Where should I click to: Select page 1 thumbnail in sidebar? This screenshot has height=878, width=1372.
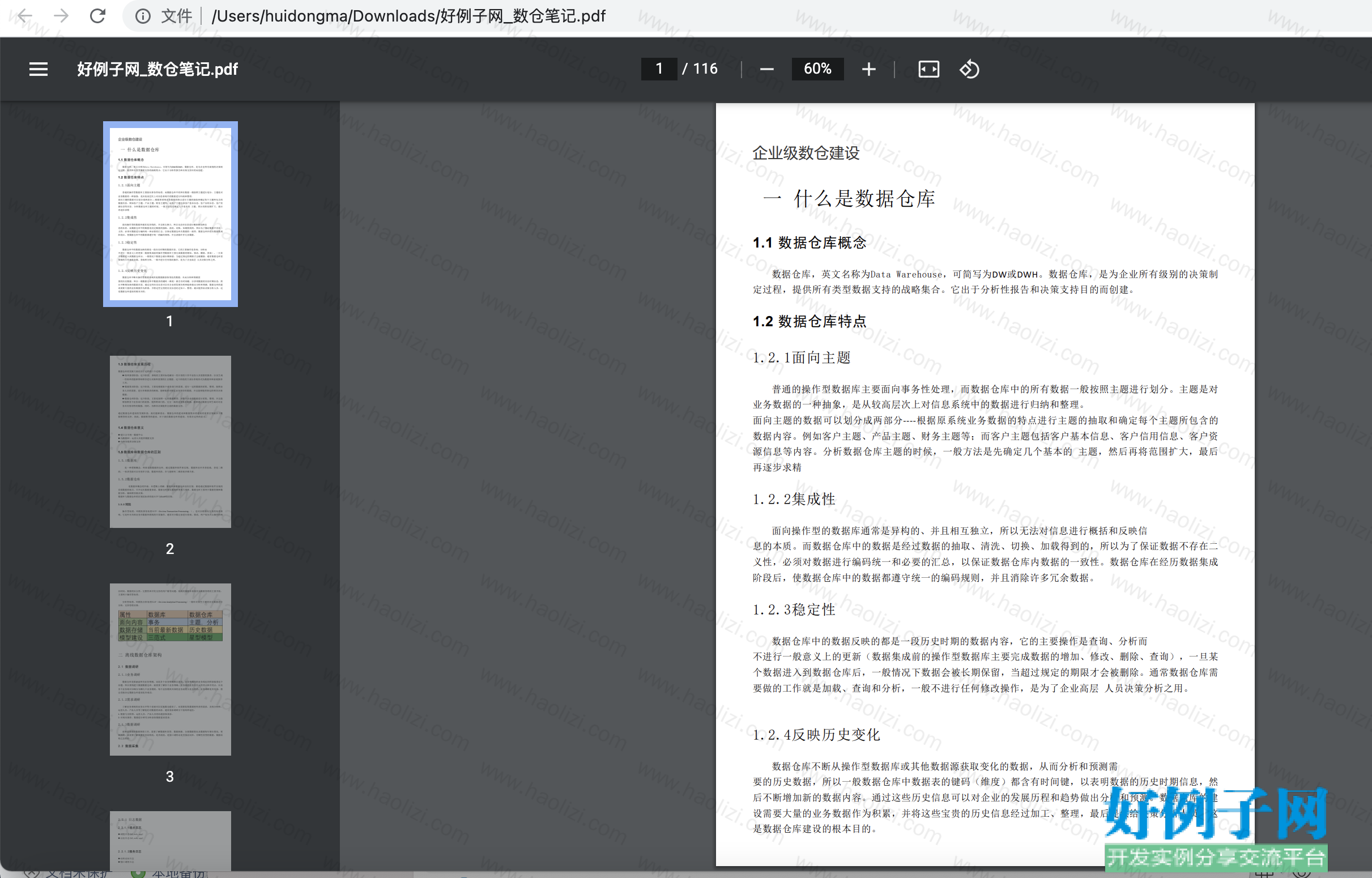(x=171, y=214)
